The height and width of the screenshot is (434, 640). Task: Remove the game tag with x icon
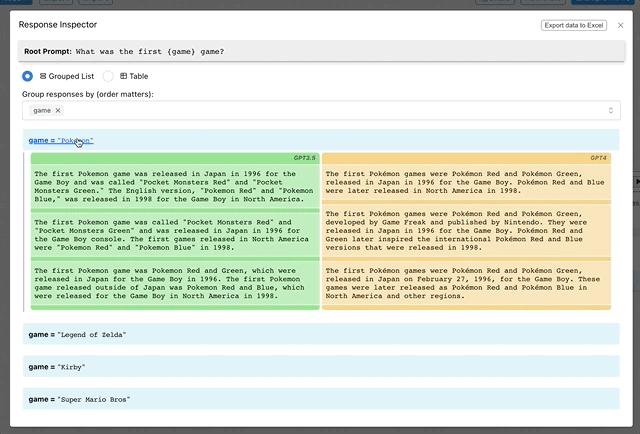58,110
